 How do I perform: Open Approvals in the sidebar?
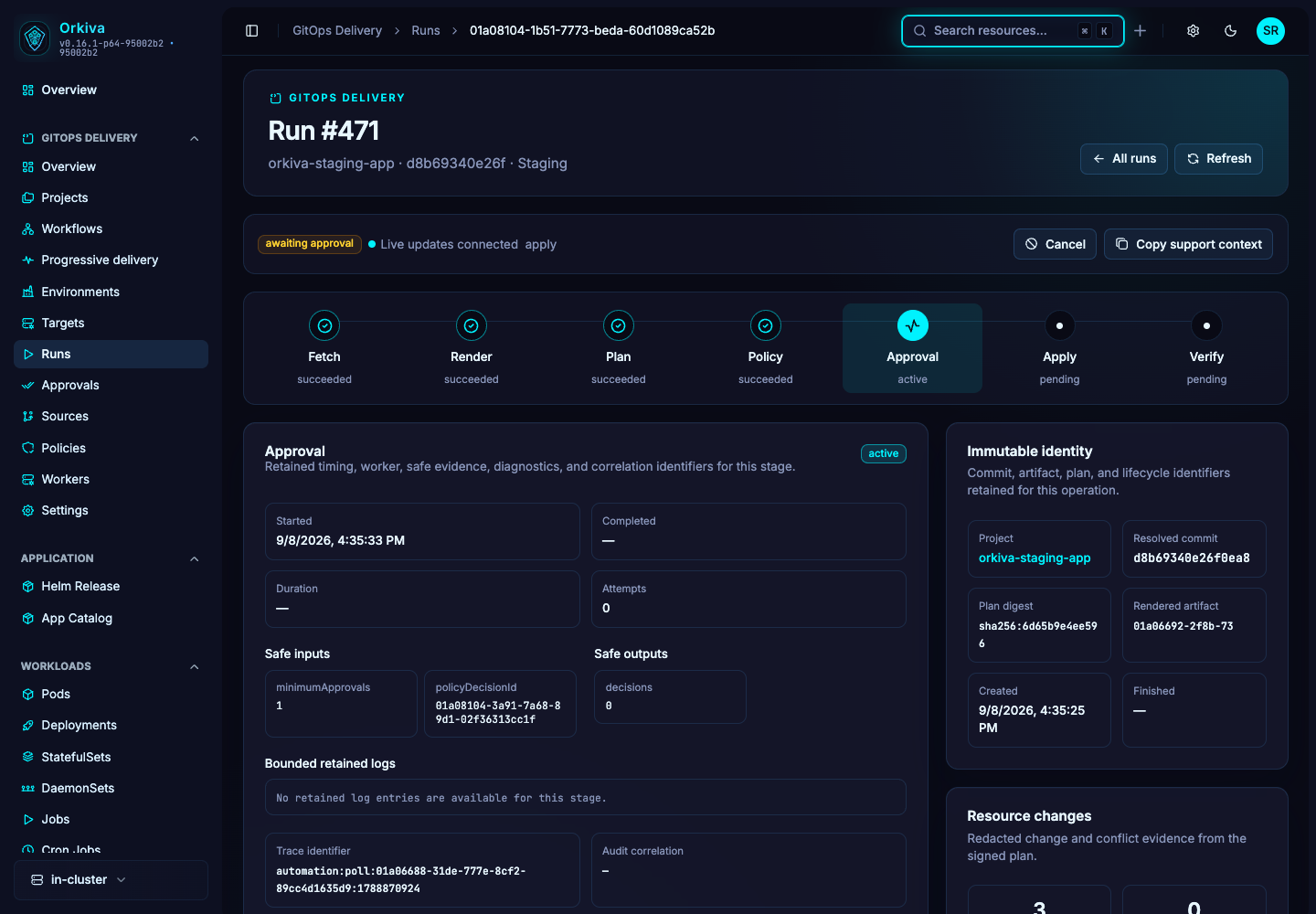tap(111, 386)
